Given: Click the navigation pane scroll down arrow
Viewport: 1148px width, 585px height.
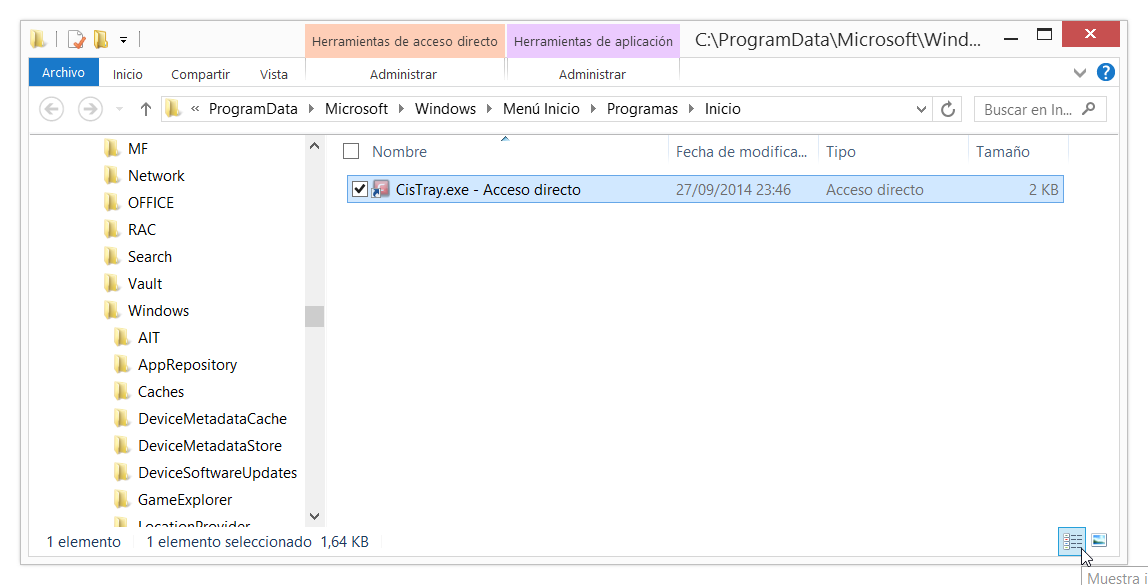Looking at the screenshot, I should (x=315, y=516).
